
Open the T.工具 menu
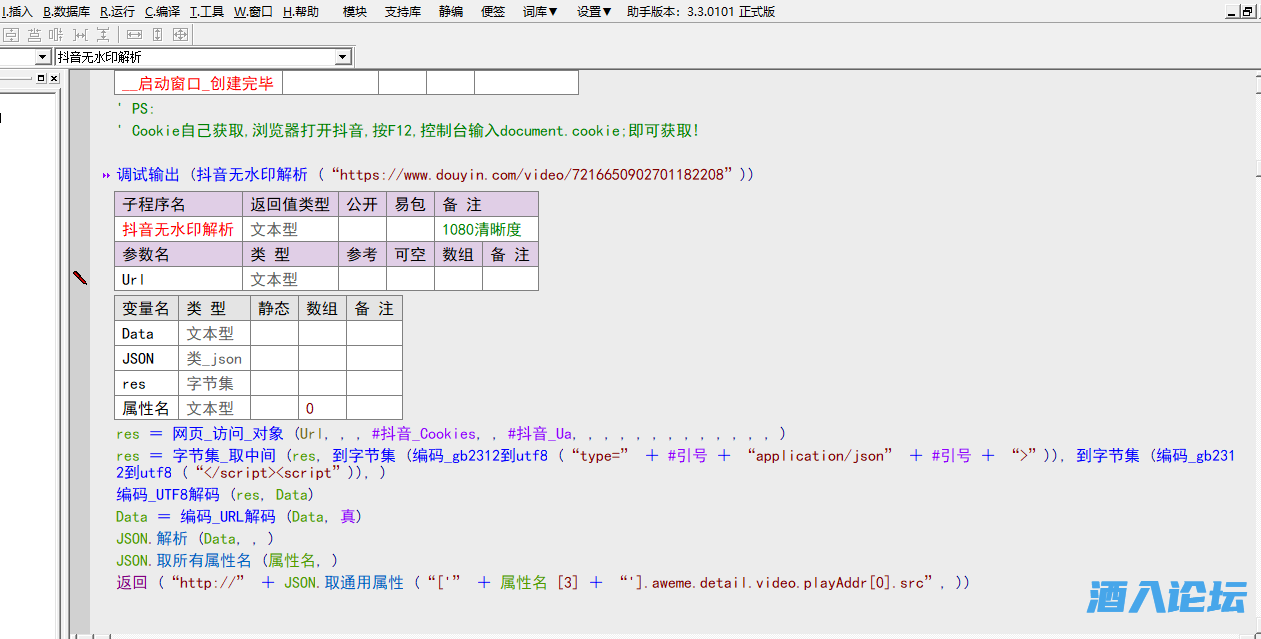(x=207, y=12)
